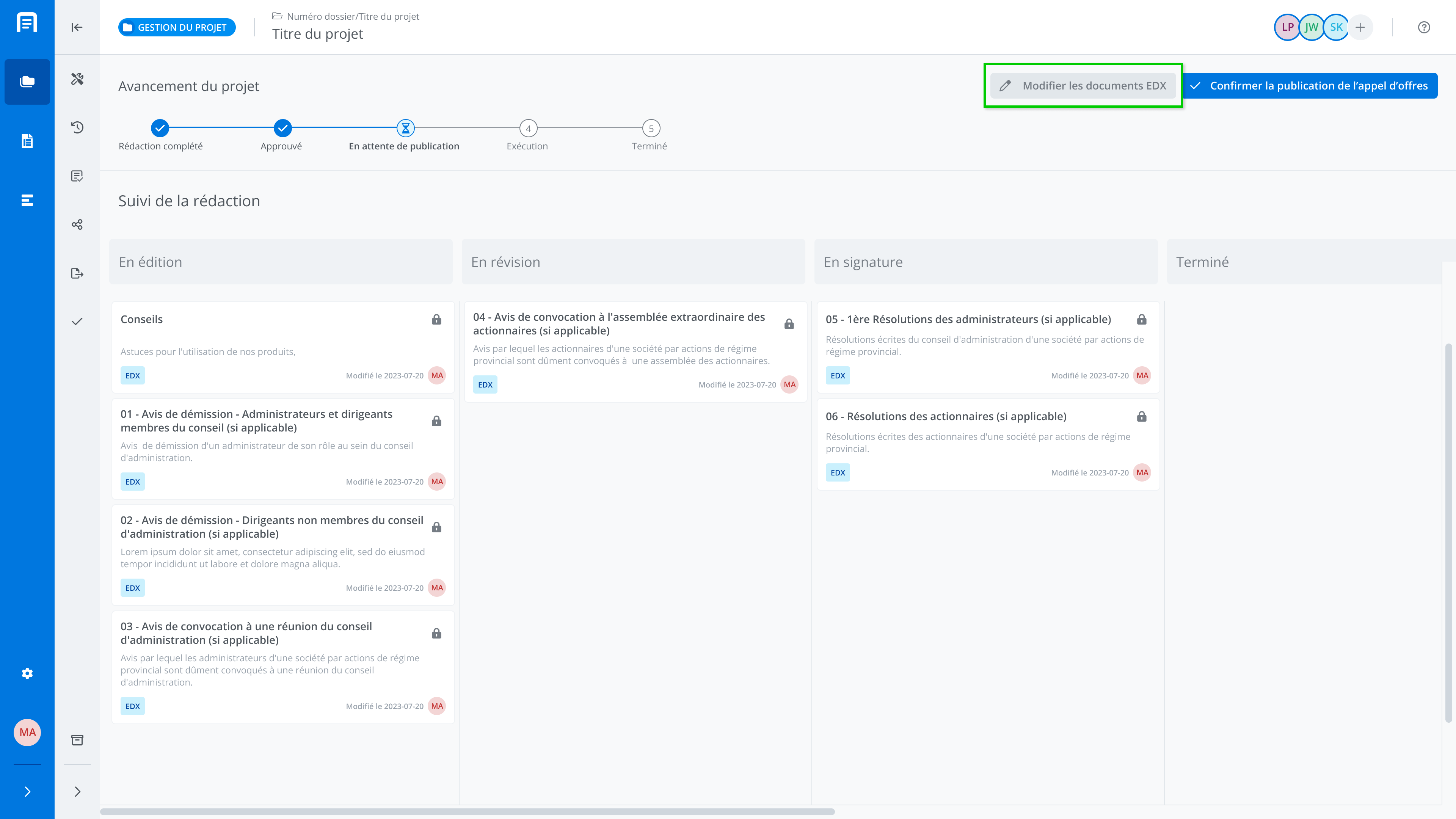Click the document page icon in blue sidebar
The height and width of the screenshot is (819, 1456).
pyautogui.click(x=27, y=141)
